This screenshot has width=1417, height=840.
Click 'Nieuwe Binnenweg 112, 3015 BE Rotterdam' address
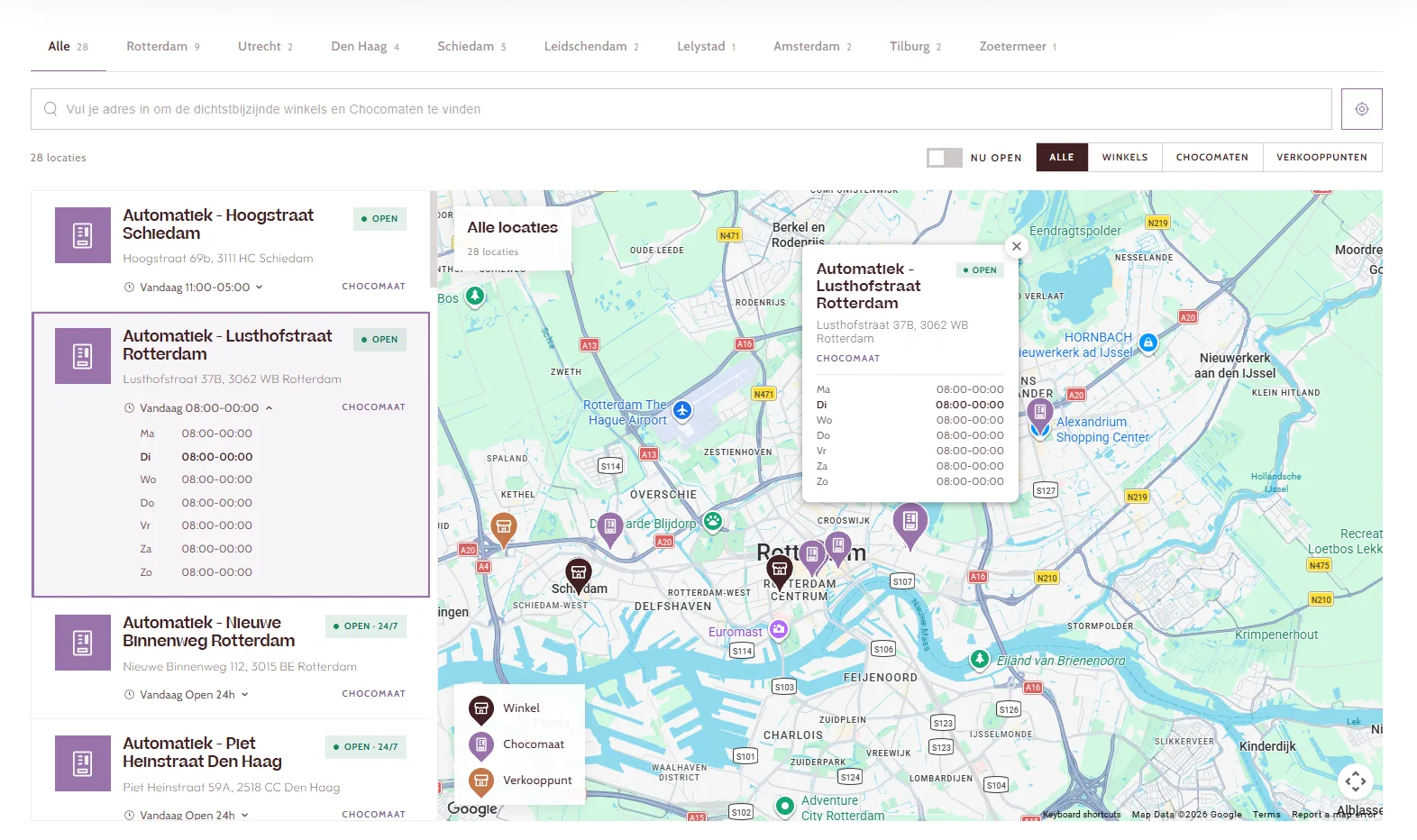coord(240,667)
